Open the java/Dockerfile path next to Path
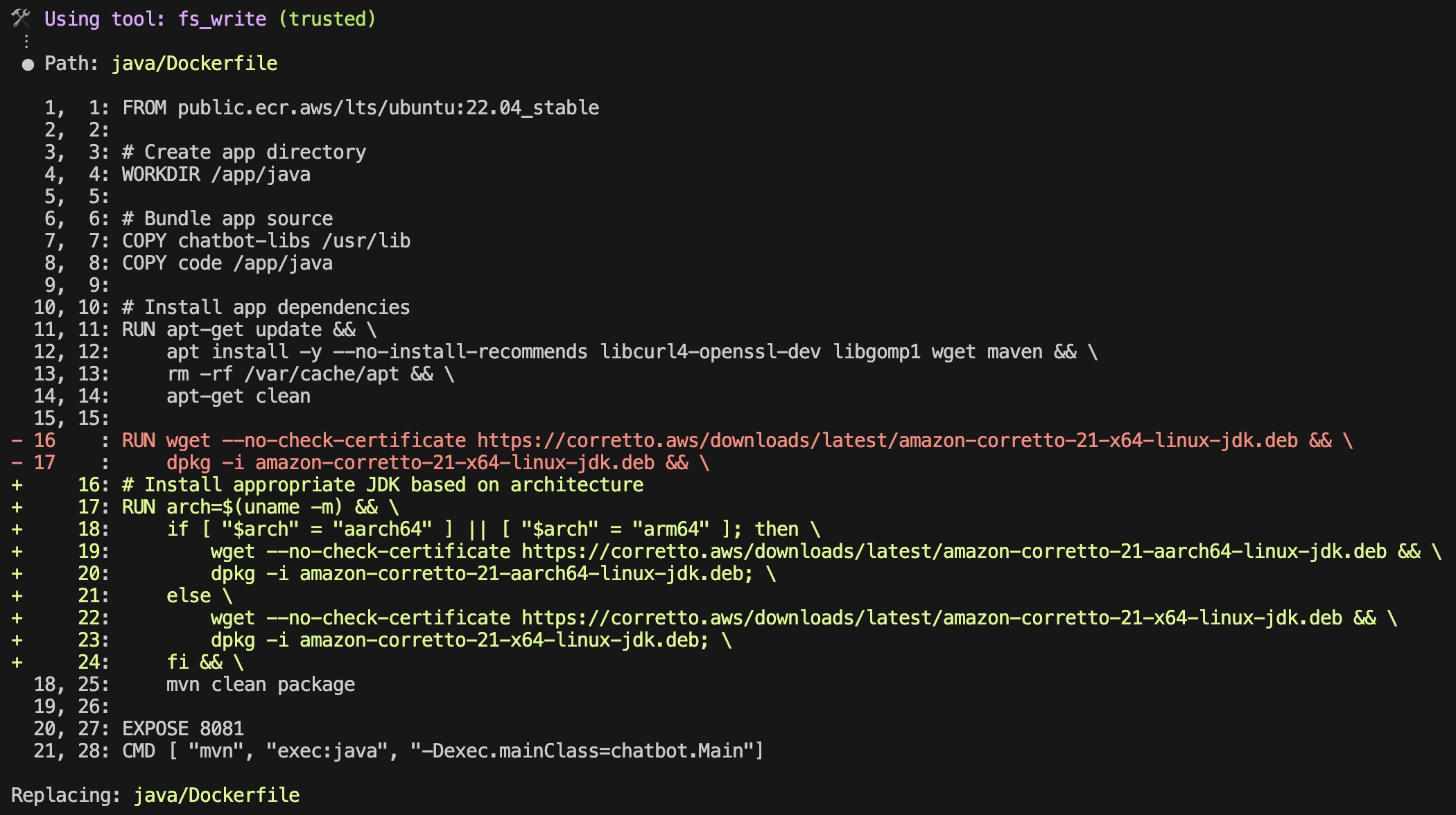This screenshot has height=815, width=1456. [x=194, y=64]
